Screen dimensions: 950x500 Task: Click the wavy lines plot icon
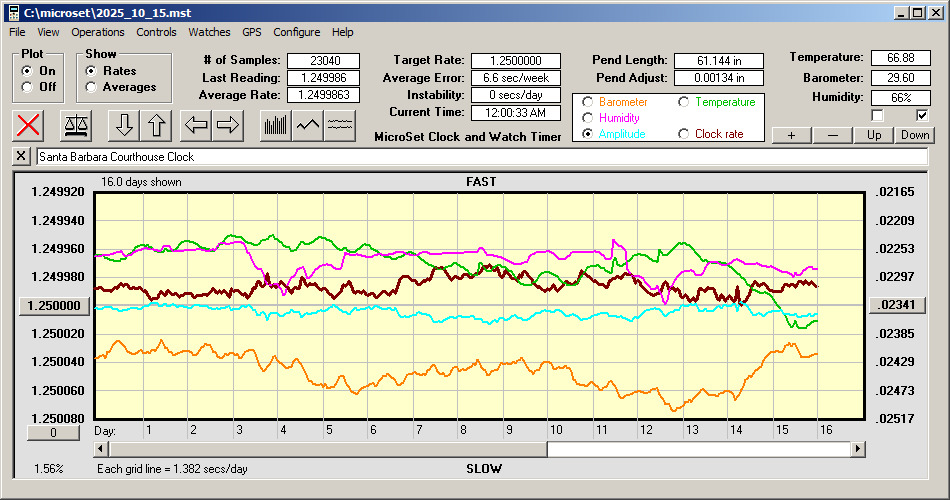(340, 125)
